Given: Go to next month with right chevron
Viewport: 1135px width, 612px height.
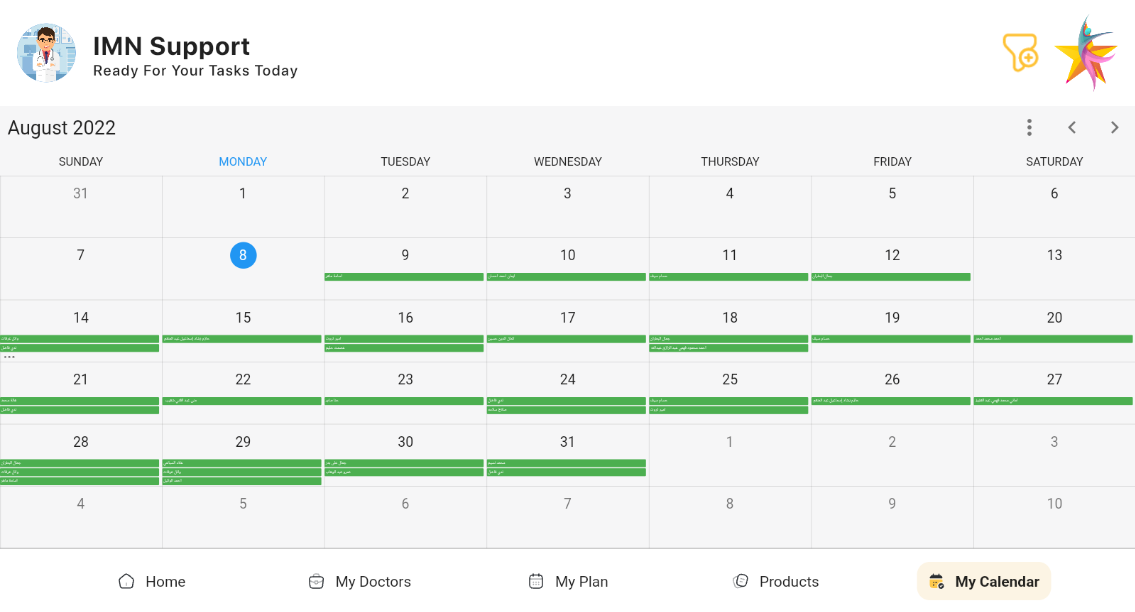Looking at the screenshot, I should [x=1115, y=127].
